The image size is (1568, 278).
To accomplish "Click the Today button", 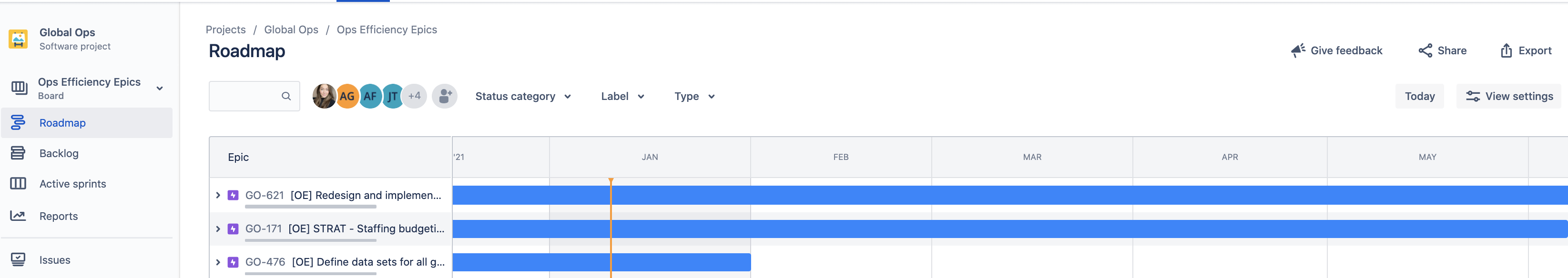I will (1419, 96).
